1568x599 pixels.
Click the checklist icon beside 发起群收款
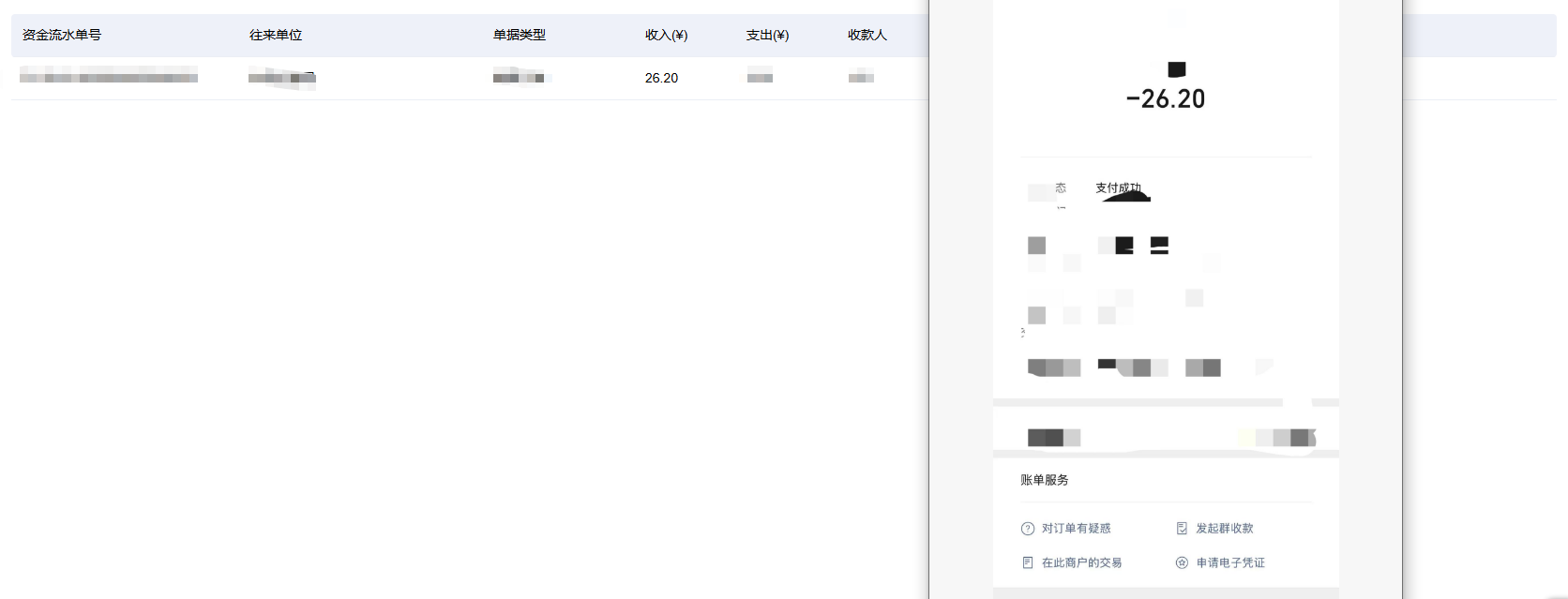[1182, 529]
